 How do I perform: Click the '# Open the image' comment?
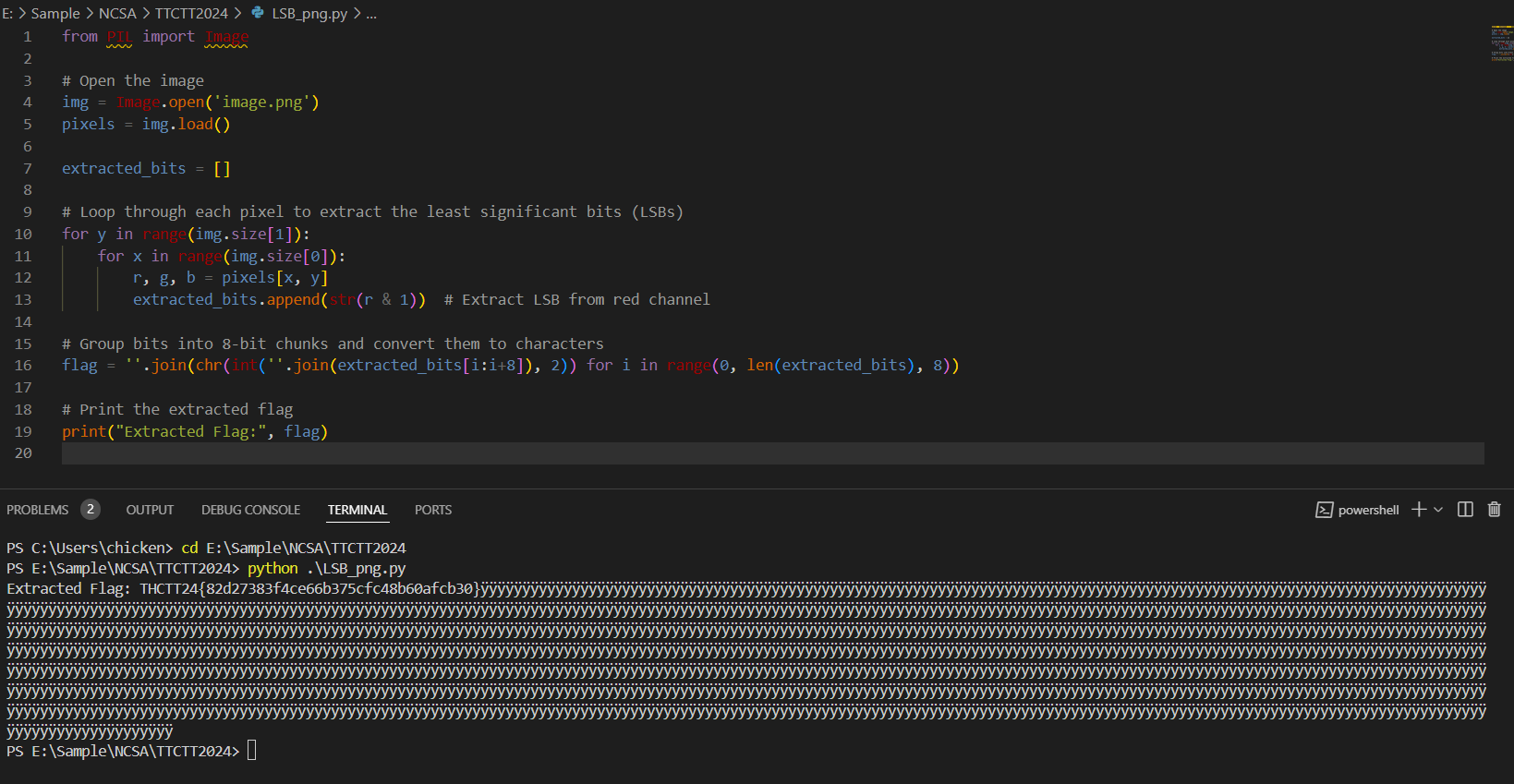point(133,80)
